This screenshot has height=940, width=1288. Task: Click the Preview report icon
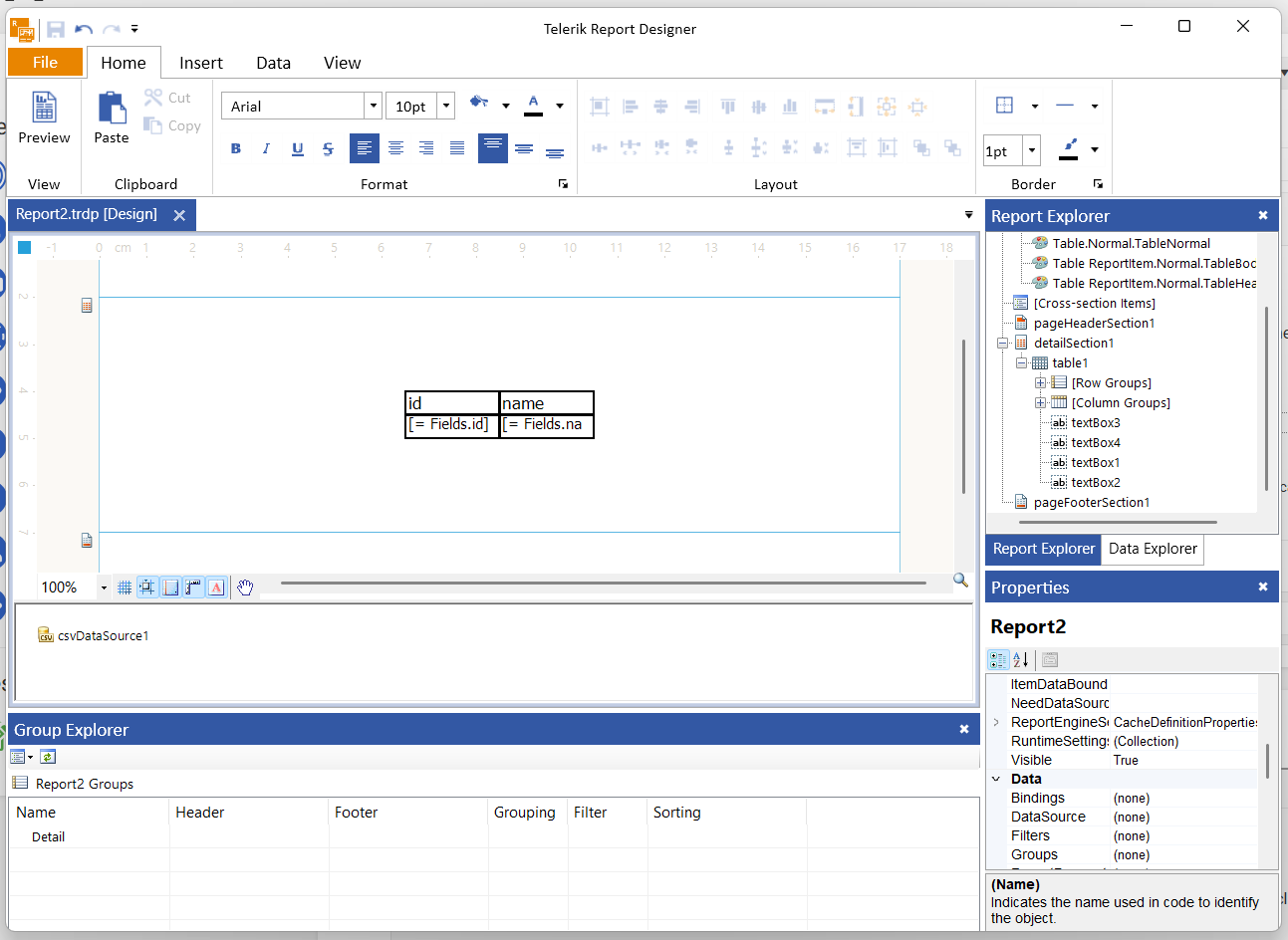pyautogui.click(x=44, y=108)
